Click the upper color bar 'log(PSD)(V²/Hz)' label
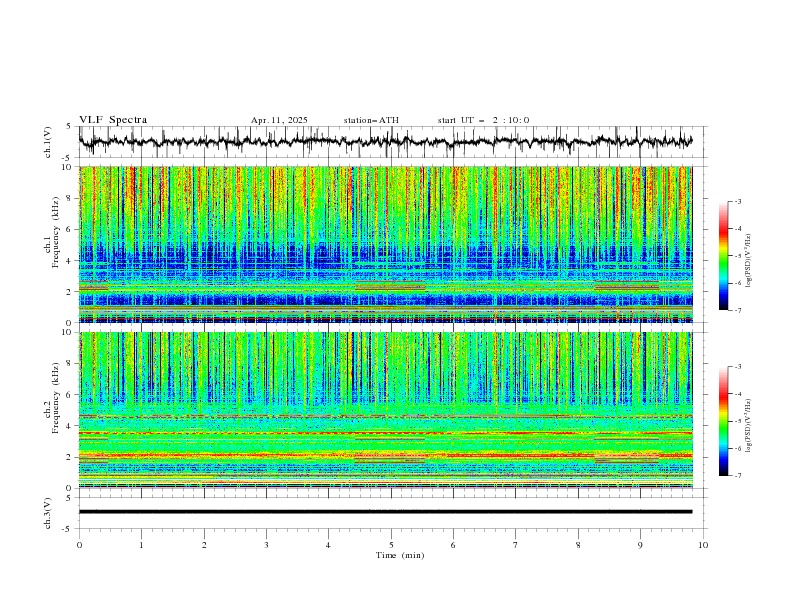Image resolution: width=792 pixels, height=612 pixels. click(x=748, y=261)
